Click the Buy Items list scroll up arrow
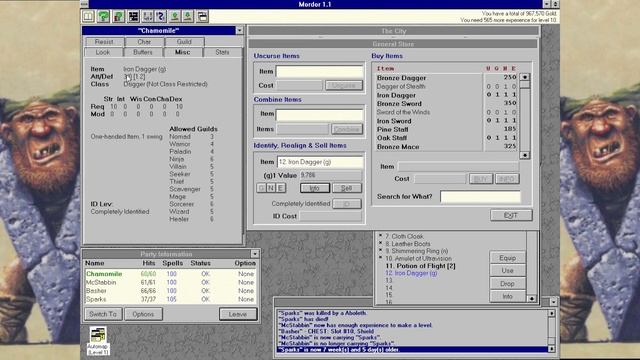The height and width of the screenshot is (360, 640). pyautogui.click(x=525, y=77)
